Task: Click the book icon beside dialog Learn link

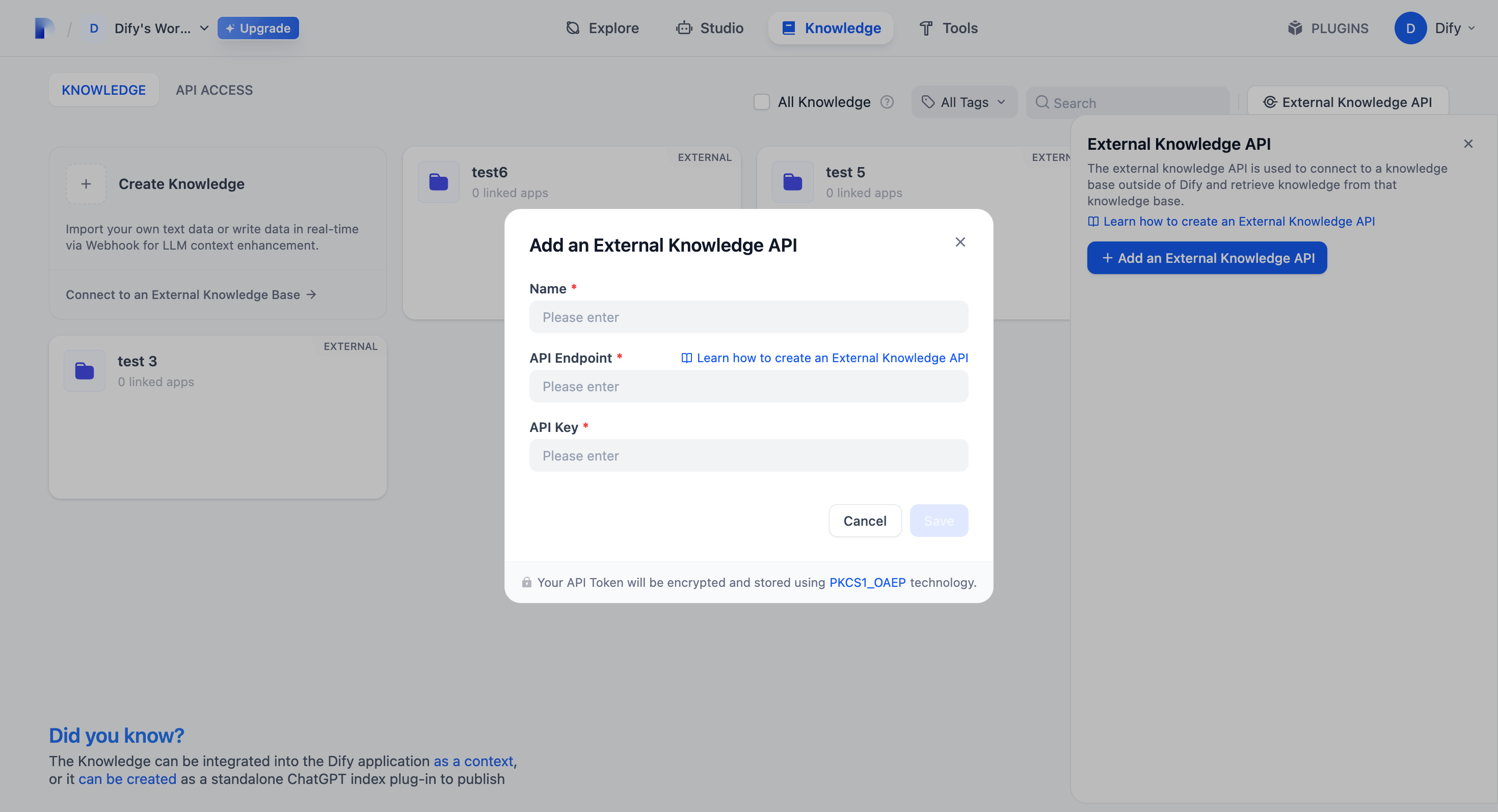Action: pyautogui.click(x=686, y=358)
